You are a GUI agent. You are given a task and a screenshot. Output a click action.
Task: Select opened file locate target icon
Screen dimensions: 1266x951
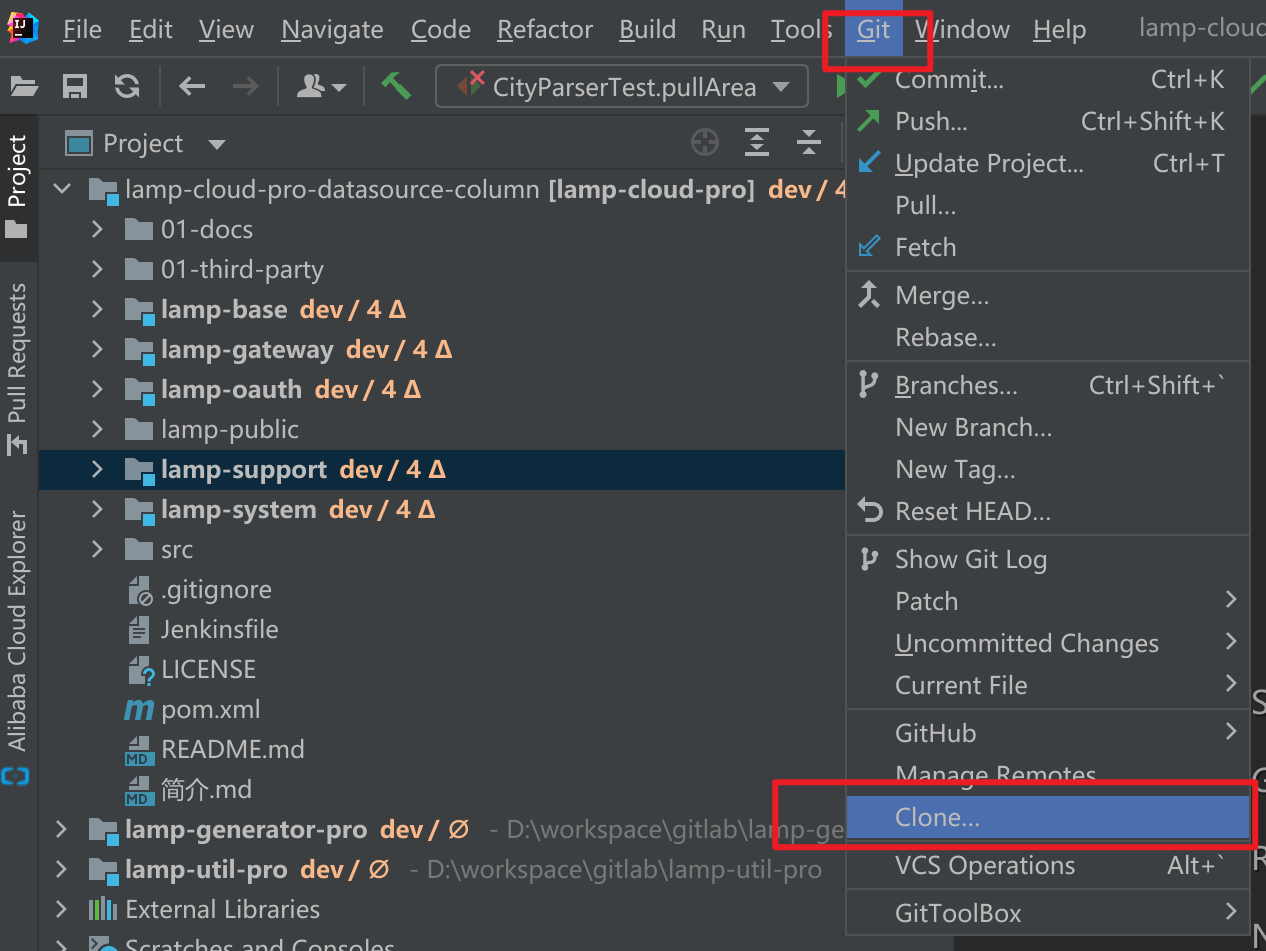705,143
